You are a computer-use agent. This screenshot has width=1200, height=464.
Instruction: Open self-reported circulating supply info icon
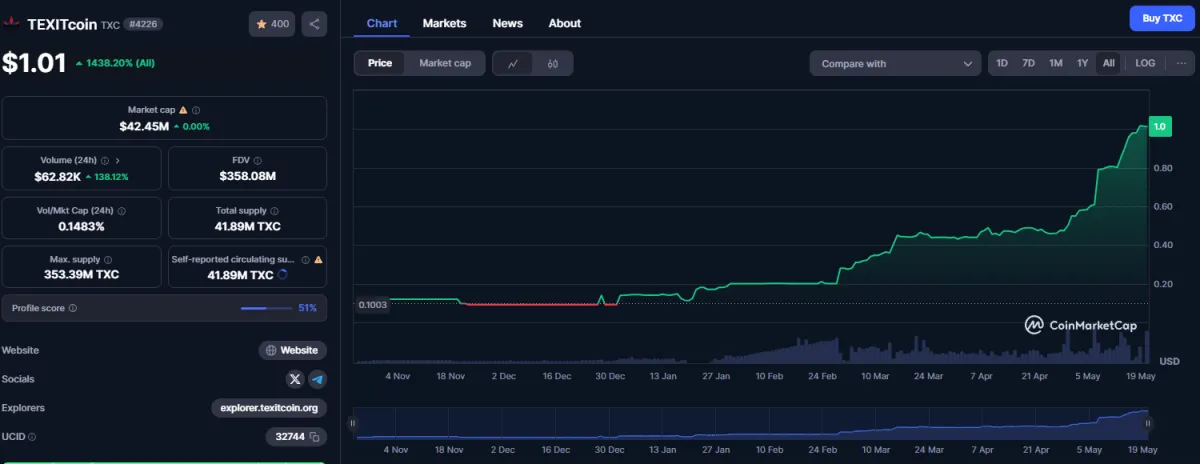pyautogui.click(x=306, y=259)
